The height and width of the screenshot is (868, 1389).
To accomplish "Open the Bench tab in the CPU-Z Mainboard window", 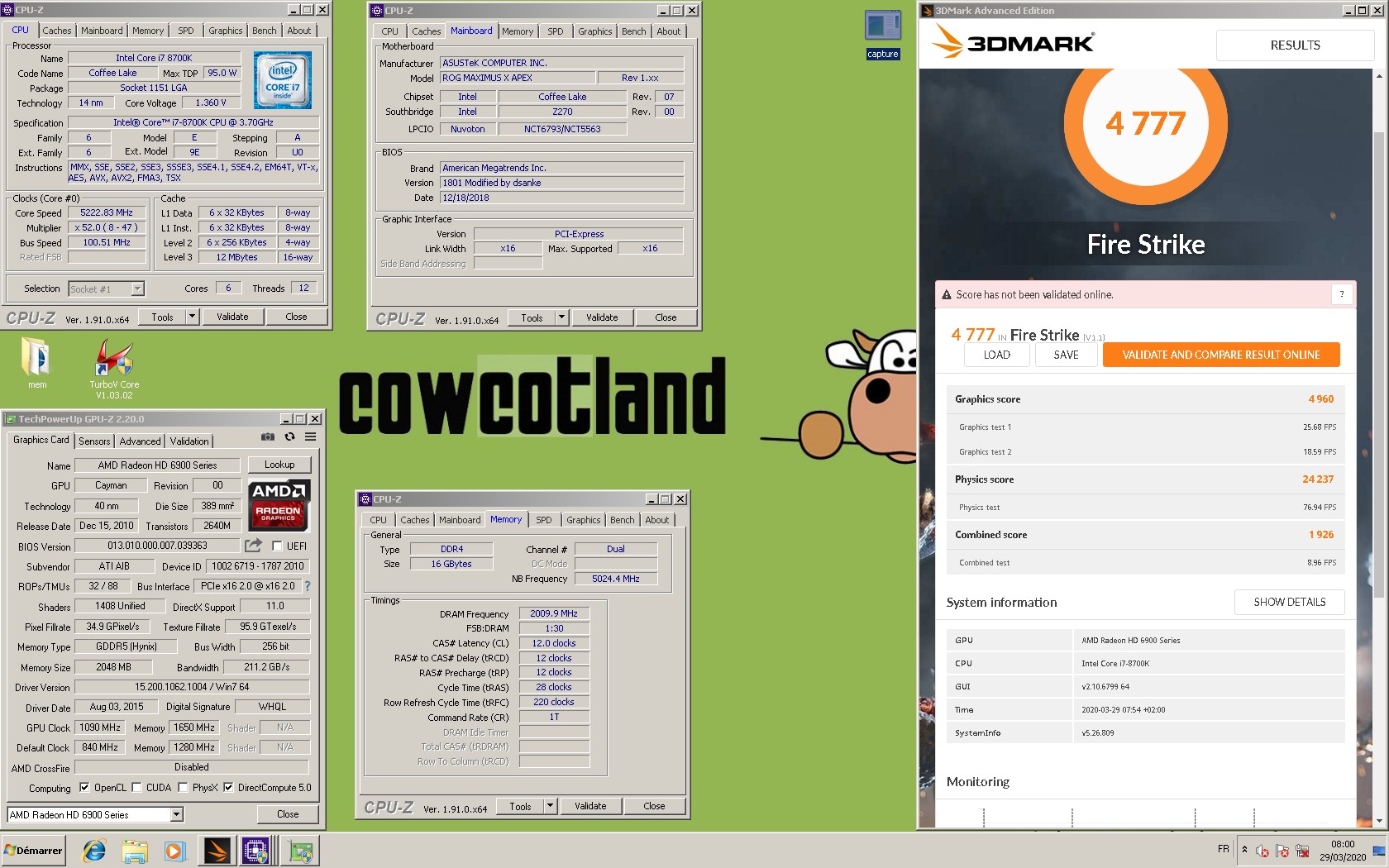I will coord(634,31).
